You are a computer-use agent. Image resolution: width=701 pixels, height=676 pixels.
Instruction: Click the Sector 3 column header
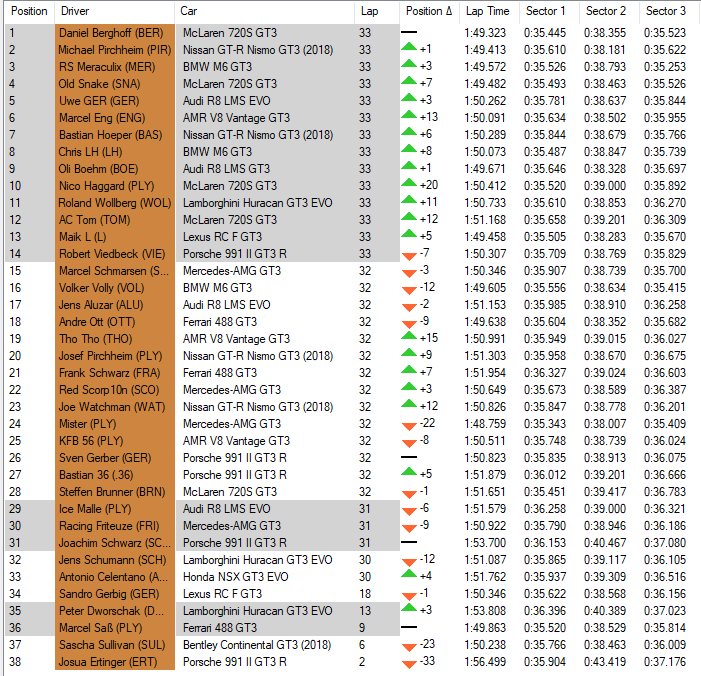[666, 11]
